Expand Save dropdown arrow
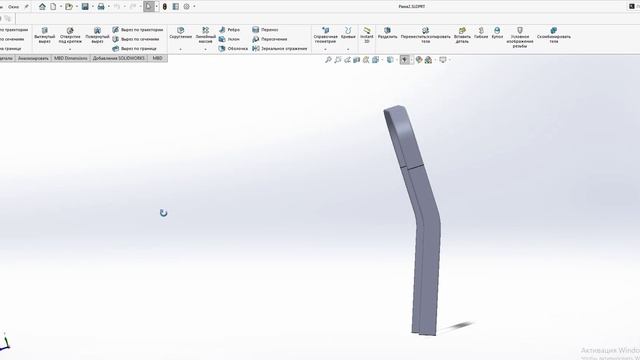The height and width of the screenshot is (360, 640). click(93, 7)
